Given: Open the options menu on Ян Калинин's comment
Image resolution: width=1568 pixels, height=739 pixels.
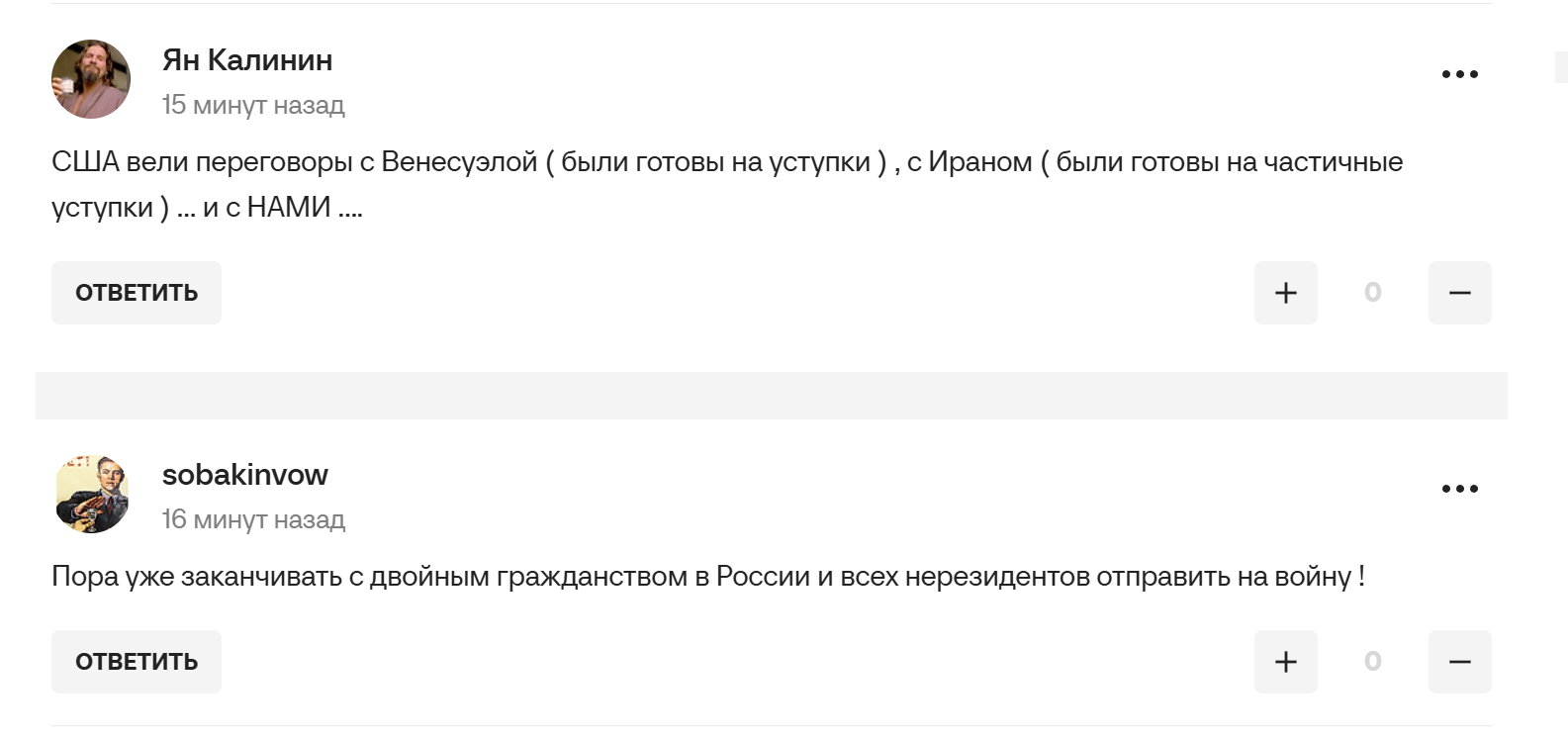Looking at the screenshot, I should pyautogui.click(x=1459, y=74).
